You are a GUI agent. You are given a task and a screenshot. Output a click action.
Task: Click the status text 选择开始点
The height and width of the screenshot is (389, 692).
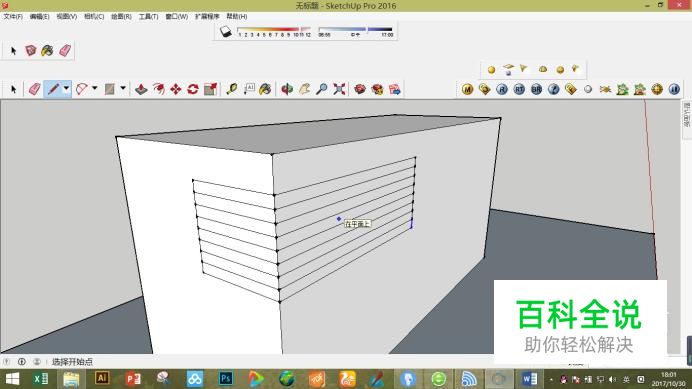(72, 362)
